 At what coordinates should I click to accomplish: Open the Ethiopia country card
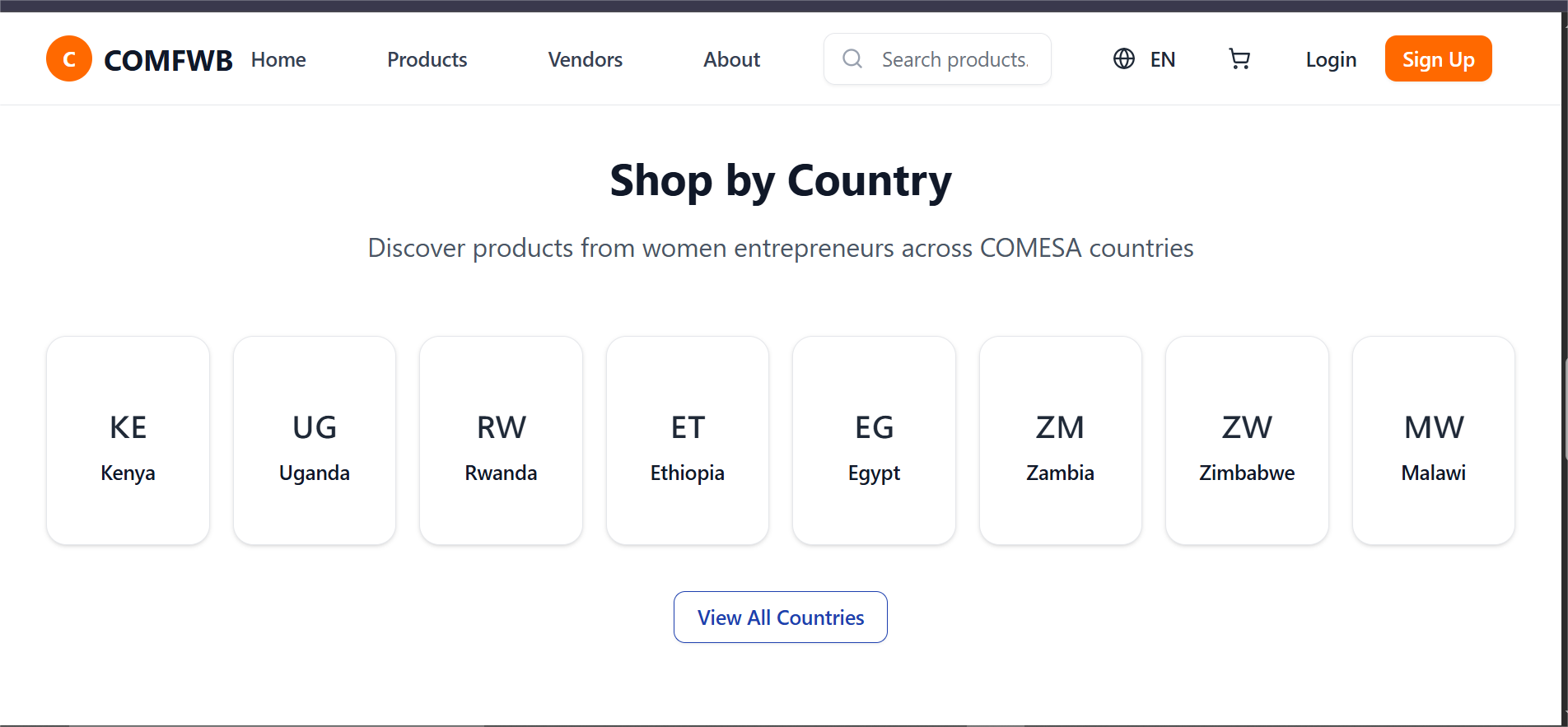688,440
